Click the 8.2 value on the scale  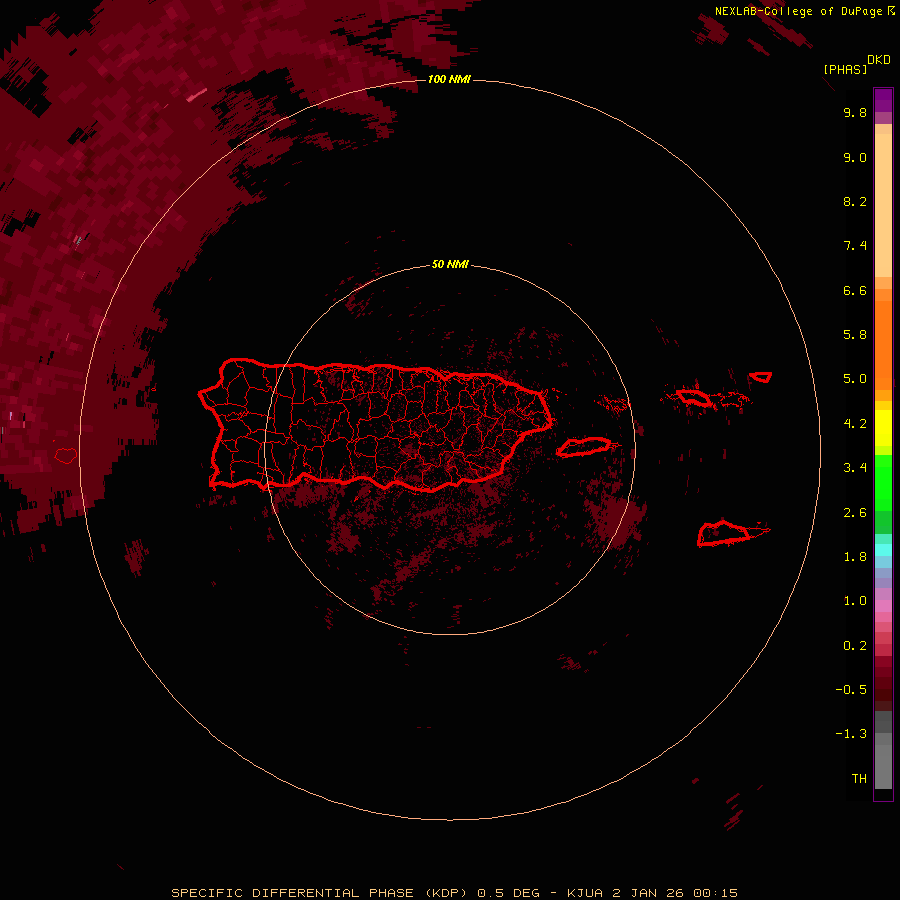tap(855, 201)
